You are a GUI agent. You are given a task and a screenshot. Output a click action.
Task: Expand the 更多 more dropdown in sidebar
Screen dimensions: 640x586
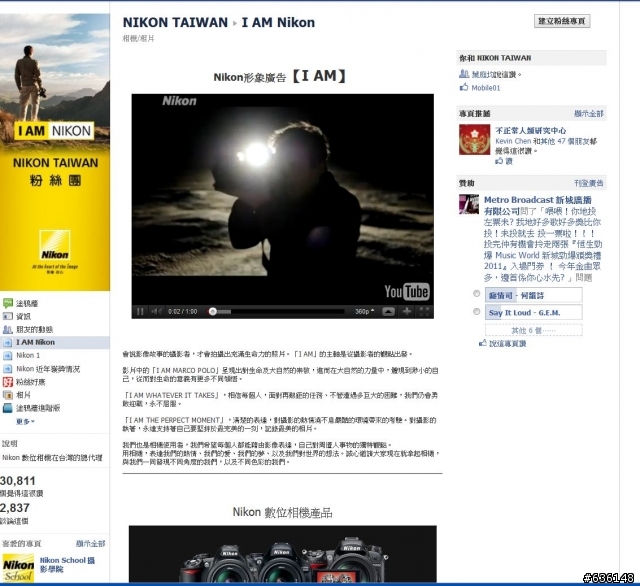[25, 421]
